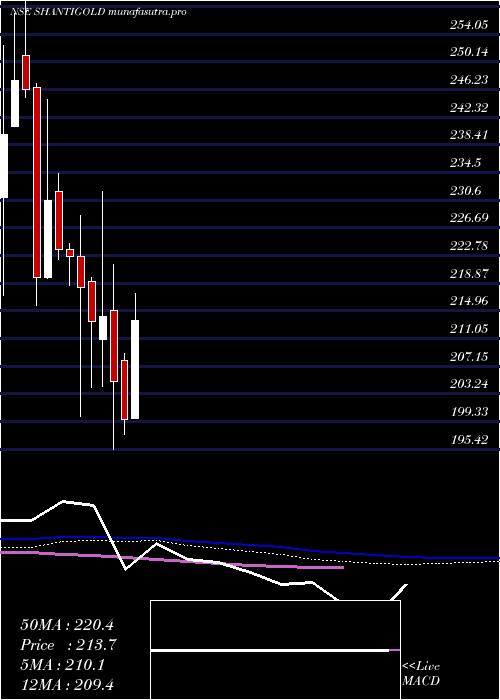Select the 222.78 price axis label
This screenshot has height=700, width=500.
469,246
